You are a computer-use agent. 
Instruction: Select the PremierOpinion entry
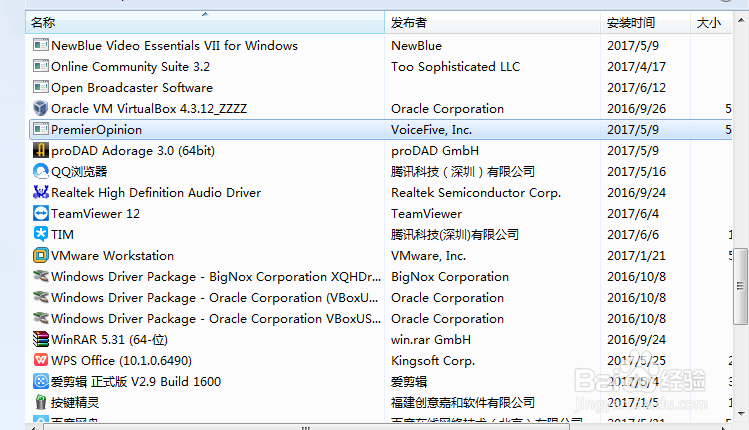coord(96,129)
